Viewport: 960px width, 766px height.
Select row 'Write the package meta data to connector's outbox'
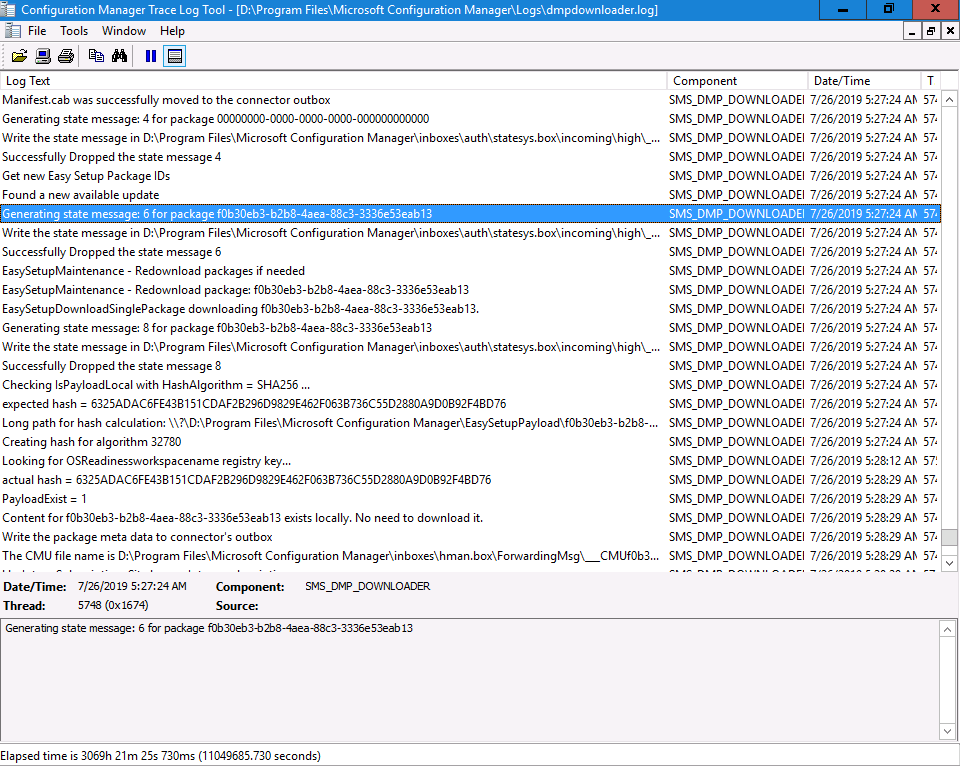(470, 536)
